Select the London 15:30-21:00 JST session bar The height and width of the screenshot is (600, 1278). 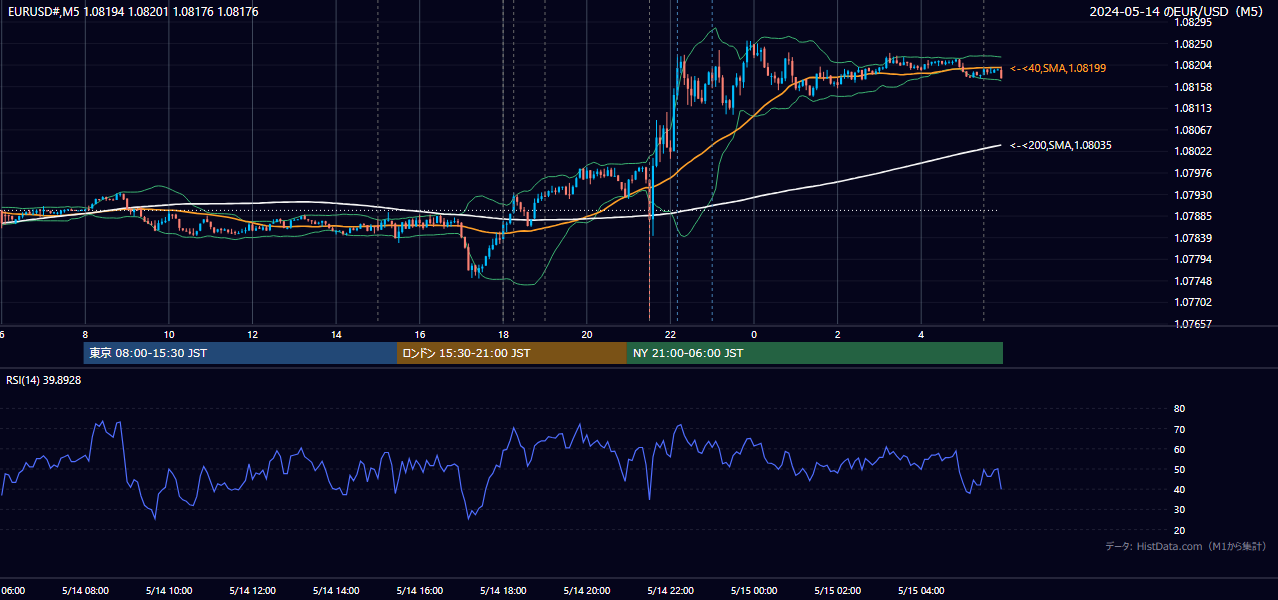point(511,353)
